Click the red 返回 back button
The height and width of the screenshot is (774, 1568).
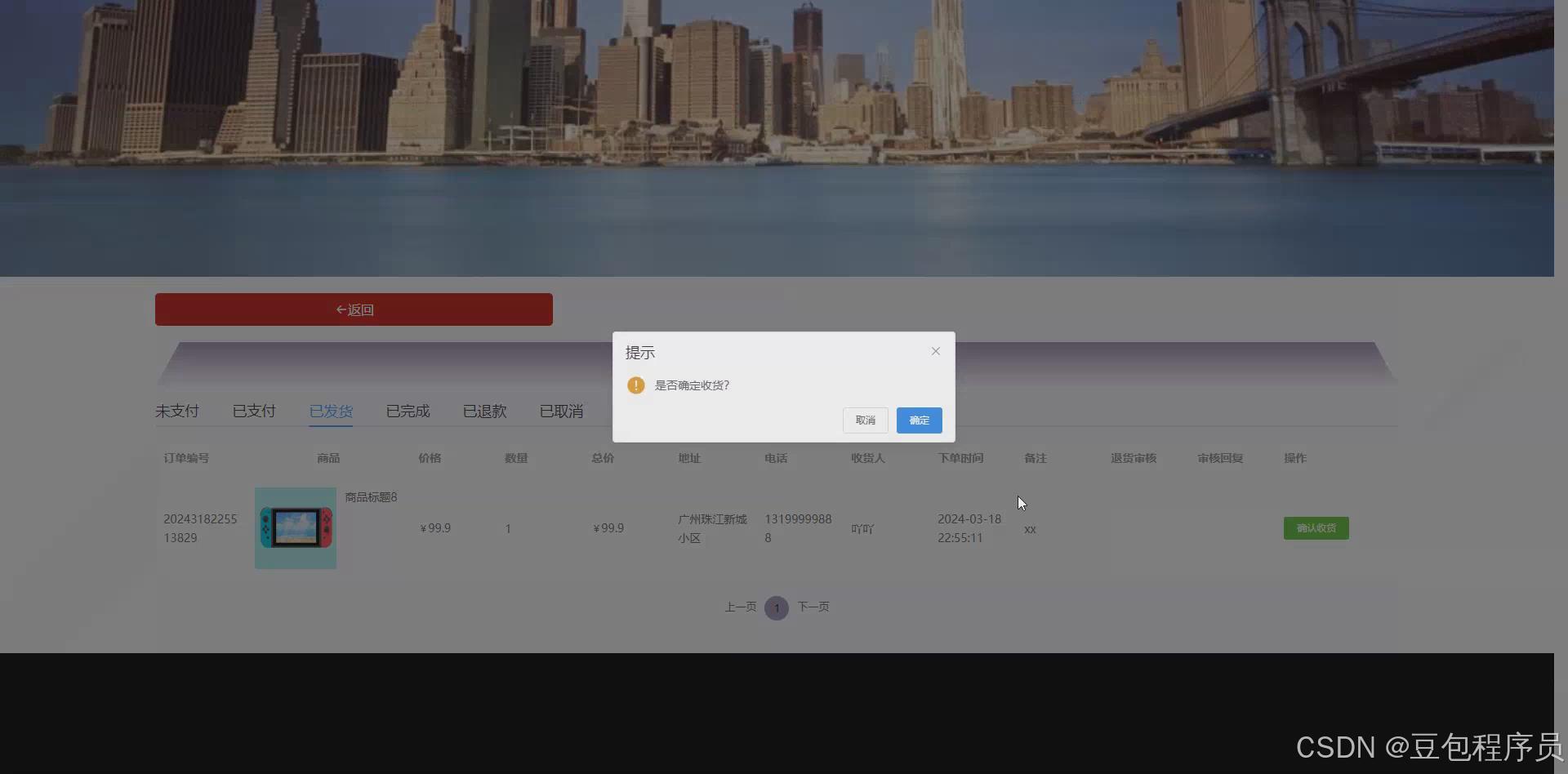pyautogui.click(x=354, y=309)
